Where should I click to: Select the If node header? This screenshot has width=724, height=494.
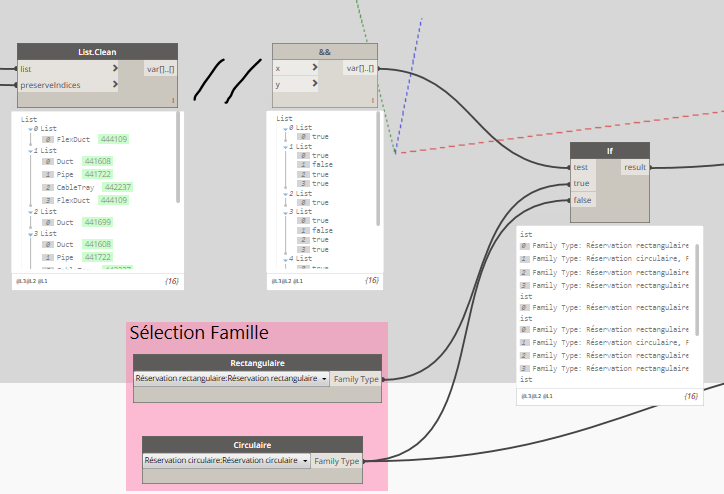tap(609, 151)
